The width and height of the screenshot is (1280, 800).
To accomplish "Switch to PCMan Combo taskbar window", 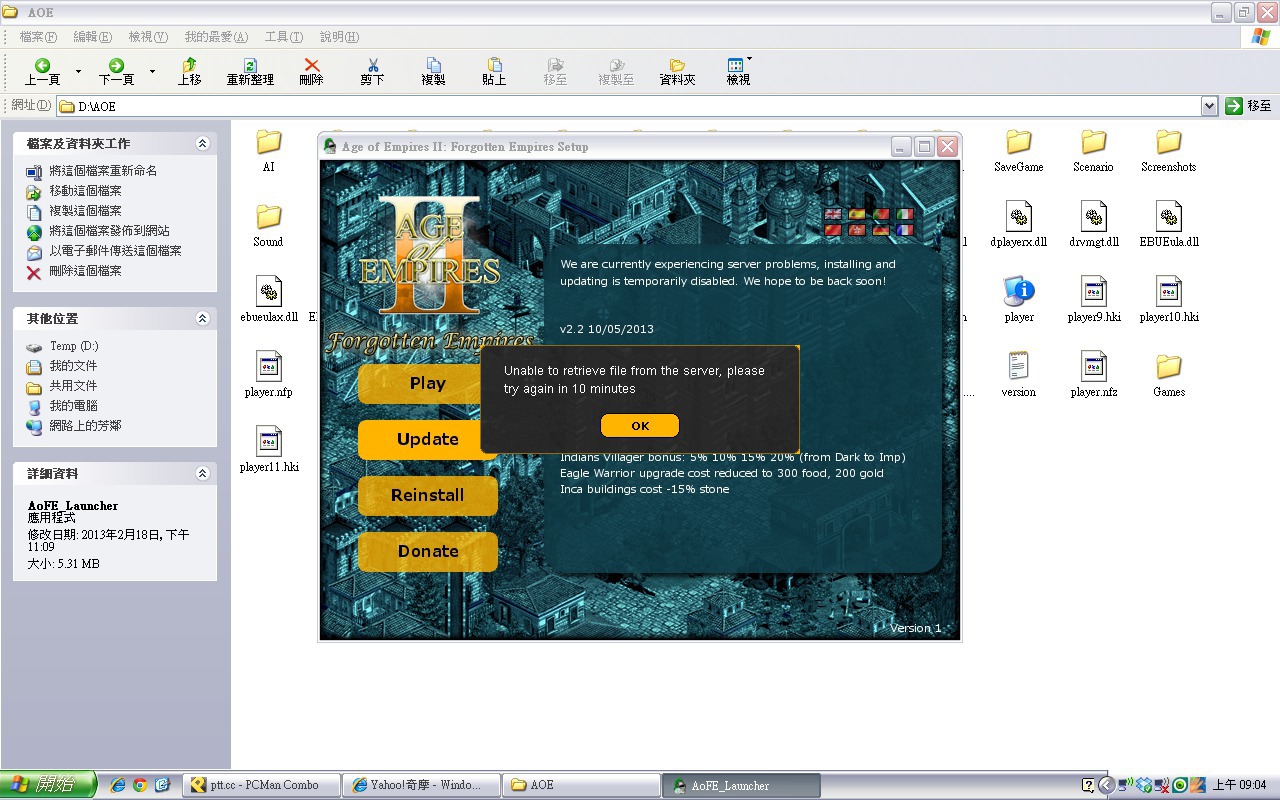I will (261, 785).
